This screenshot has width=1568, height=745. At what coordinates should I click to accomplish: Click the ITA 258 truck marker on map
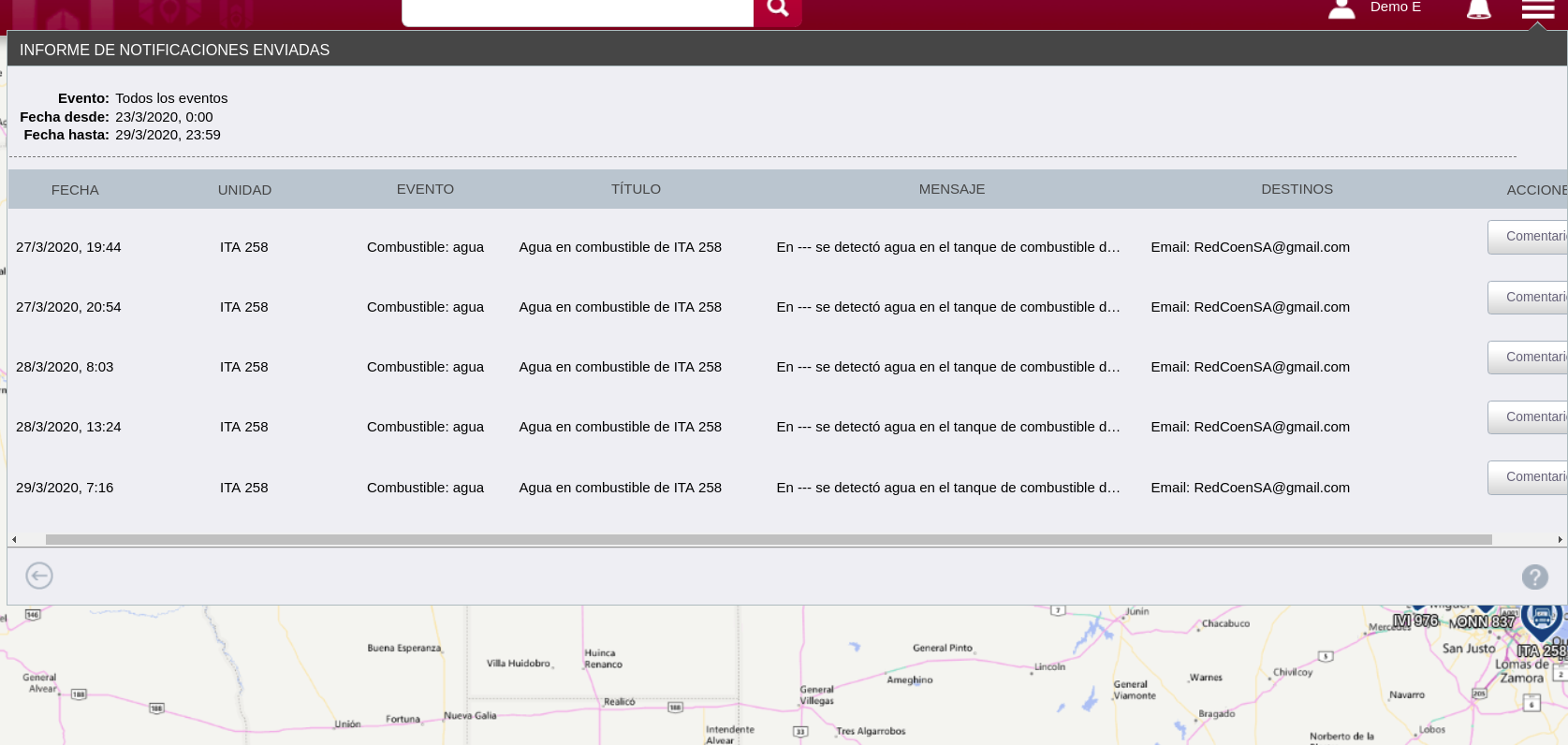1541,619
